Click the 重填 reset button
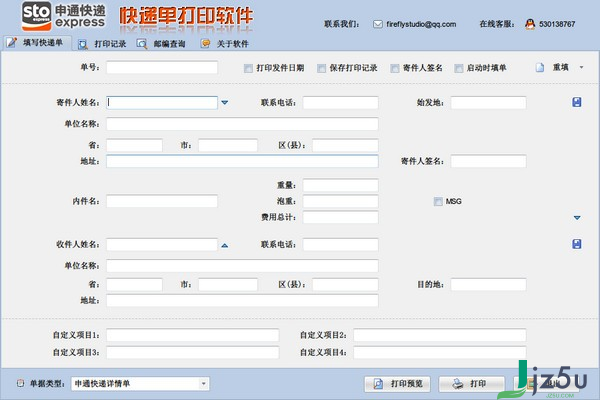Image resolution: width=600 pixels, height=400 pixels. click(x=553, y=68)
